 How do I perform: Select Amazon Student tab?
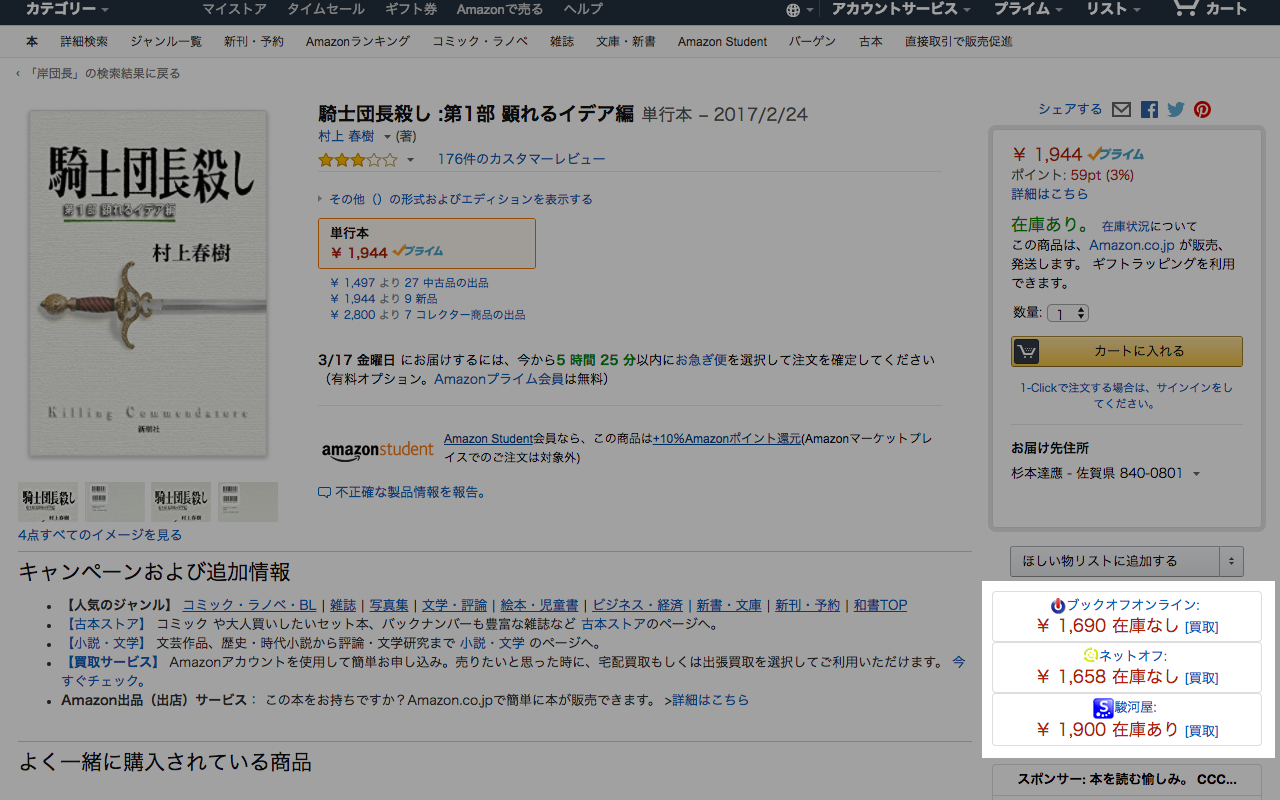[722, 41]
